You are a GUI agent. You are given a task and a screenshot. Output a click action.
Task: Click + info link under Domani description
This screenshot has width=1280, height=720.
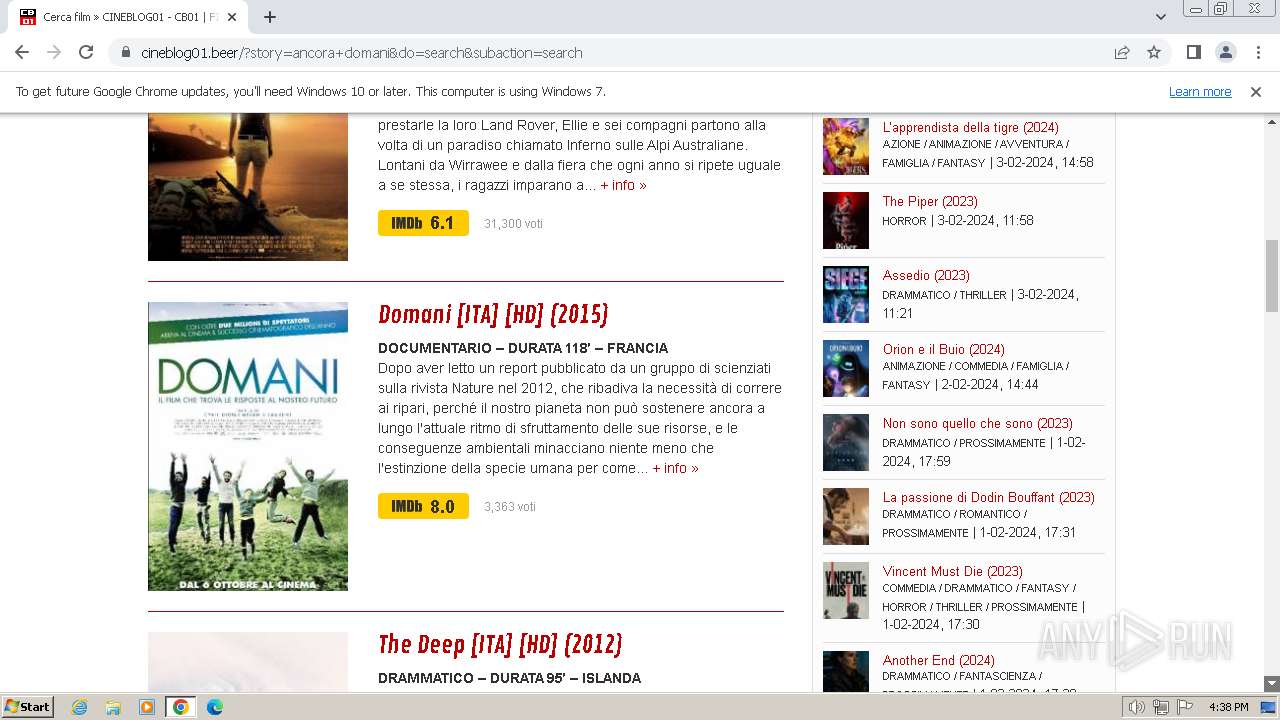(676, 468)
